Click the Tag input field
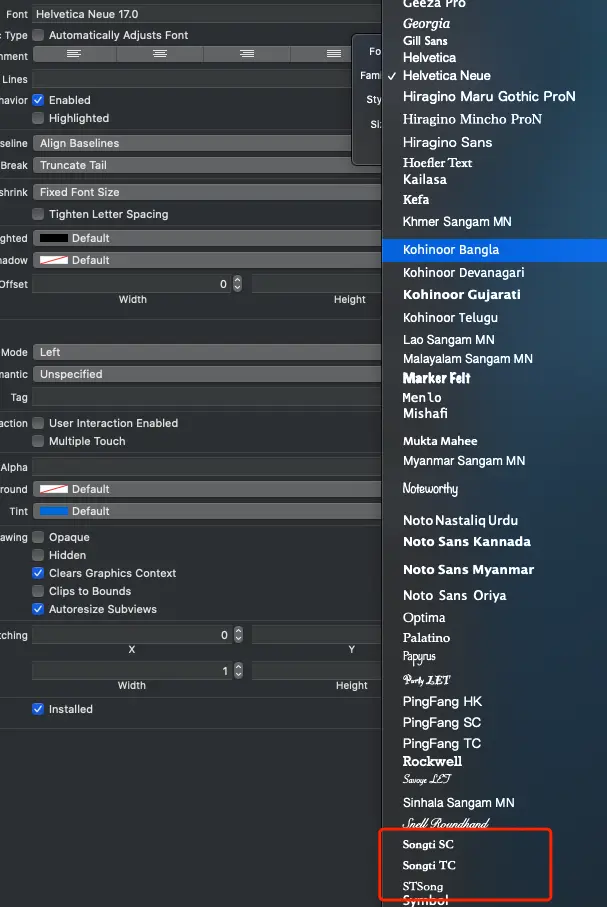The width and height of the screenshot is (607, 907). tap(207, 397)
